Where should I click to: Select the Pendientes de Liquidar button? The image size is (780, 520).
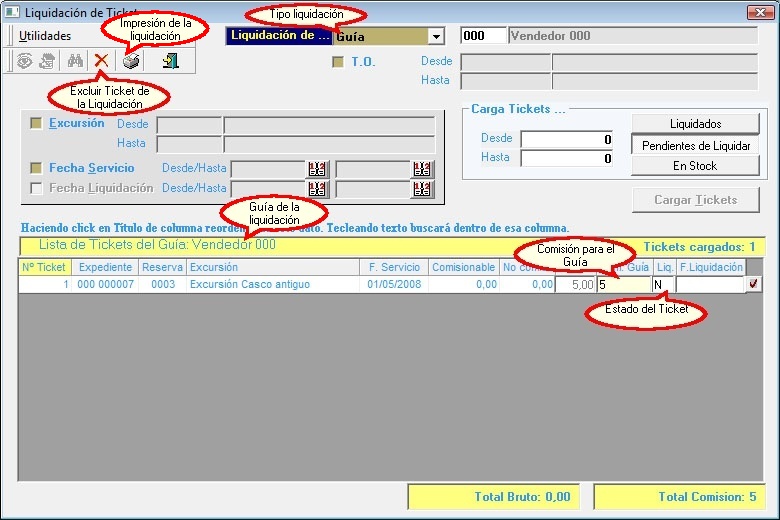pyautogui.click(x=695, y=146)
